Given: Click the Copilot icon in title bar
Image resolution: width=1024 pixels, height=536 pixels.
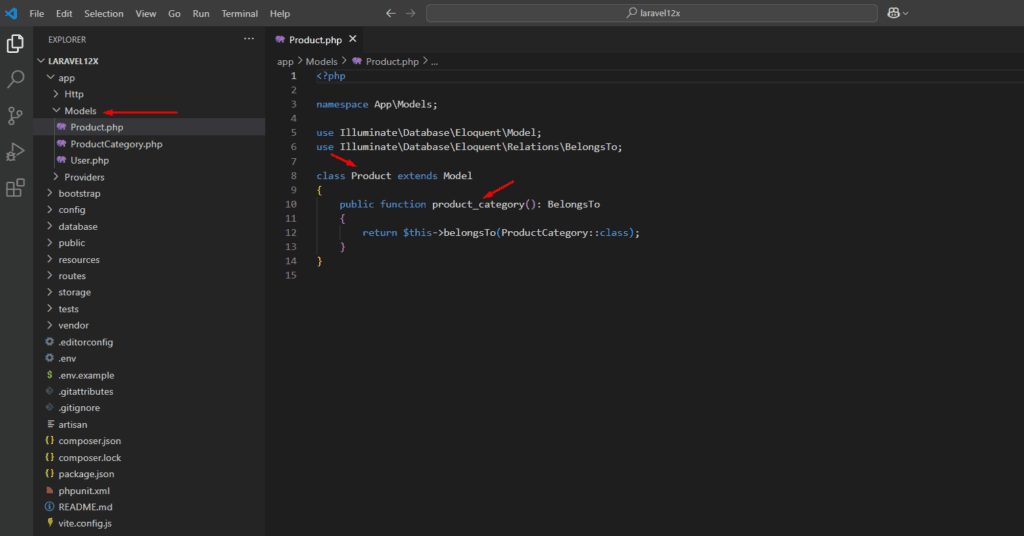Looking at the screenshot, I should [x=894, y=13].
